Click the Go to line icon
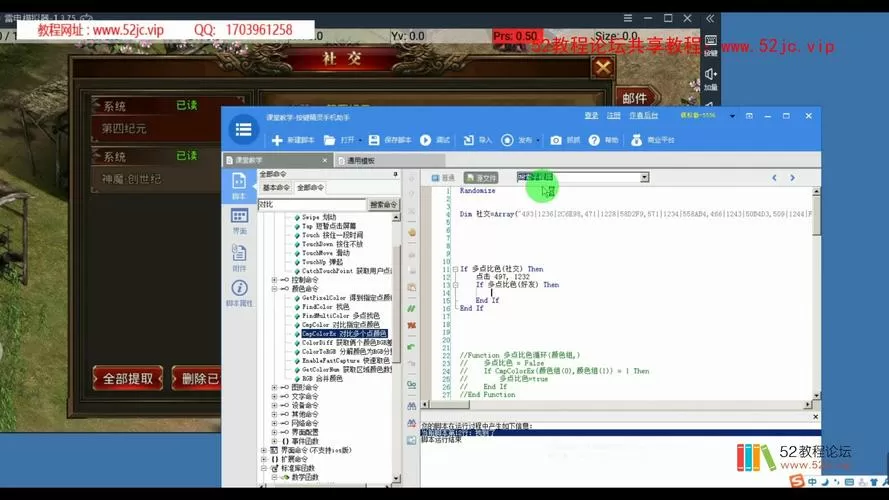Viewport: 889px width, 500px height. (412, 384)
